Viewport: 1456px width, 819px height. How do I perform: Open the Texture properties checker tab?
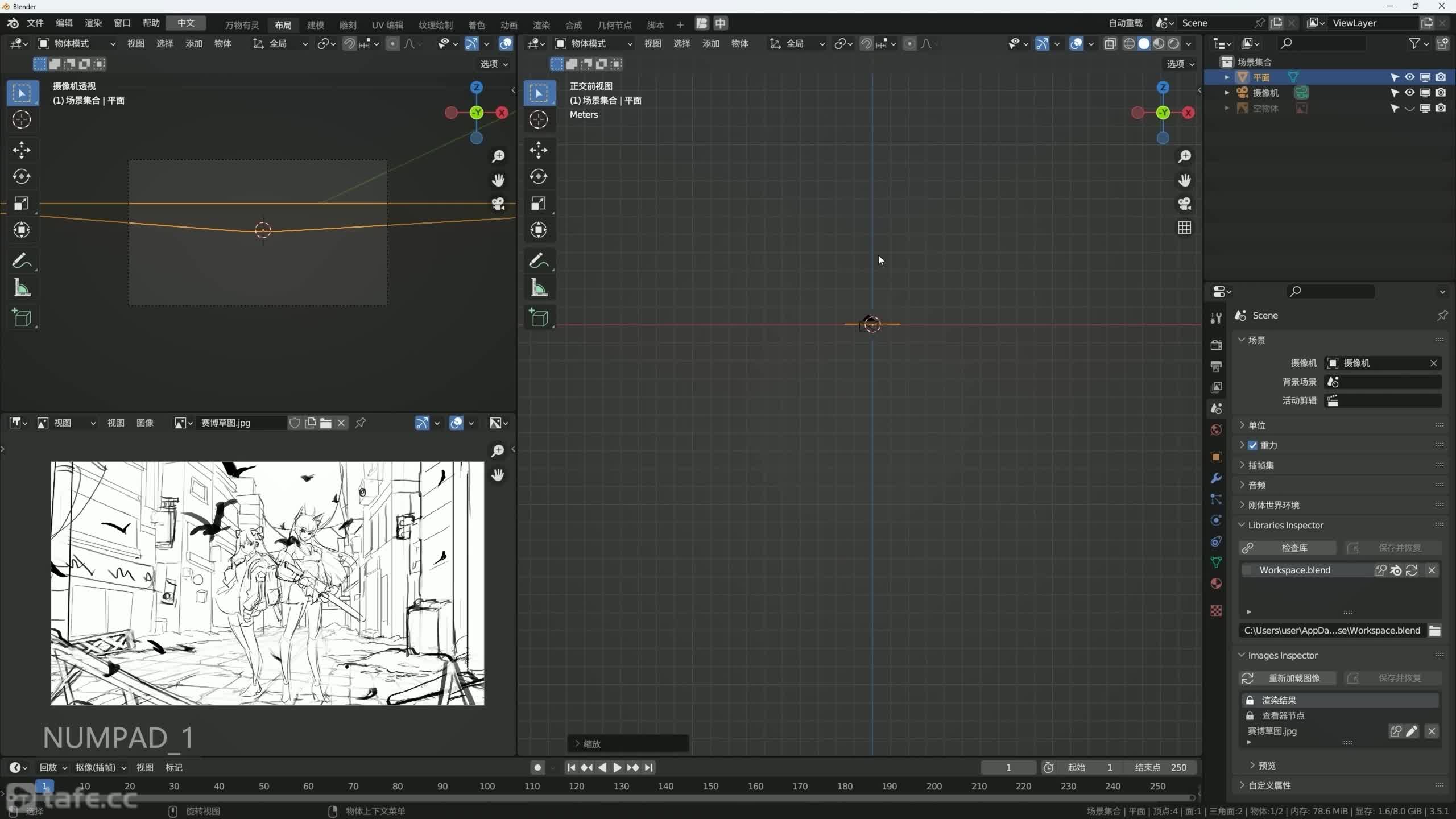coord(1216,610)
